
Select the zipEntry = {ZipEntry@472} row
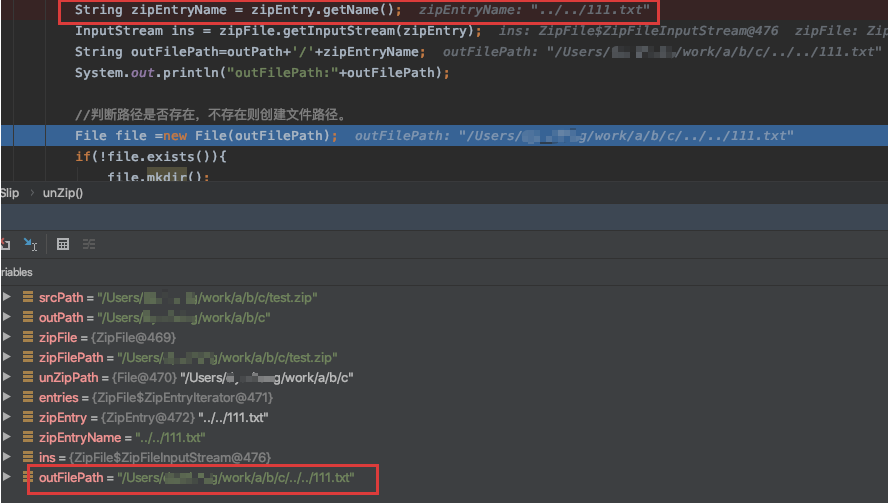click(x=153, y=418)
